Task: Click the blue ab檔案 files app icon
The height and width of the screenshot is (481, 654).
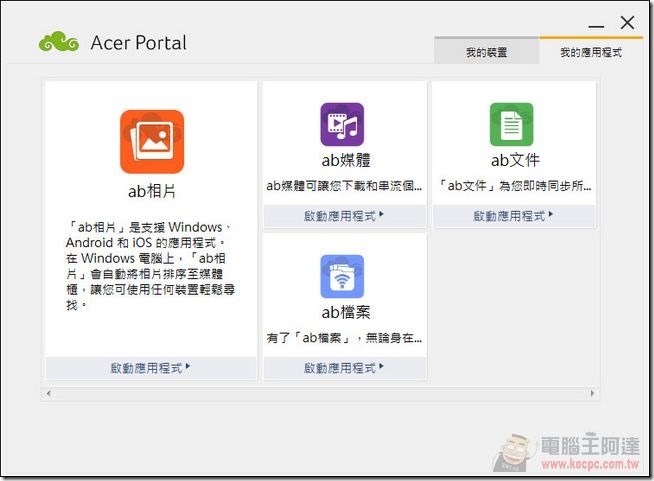Action: point(342,276)
